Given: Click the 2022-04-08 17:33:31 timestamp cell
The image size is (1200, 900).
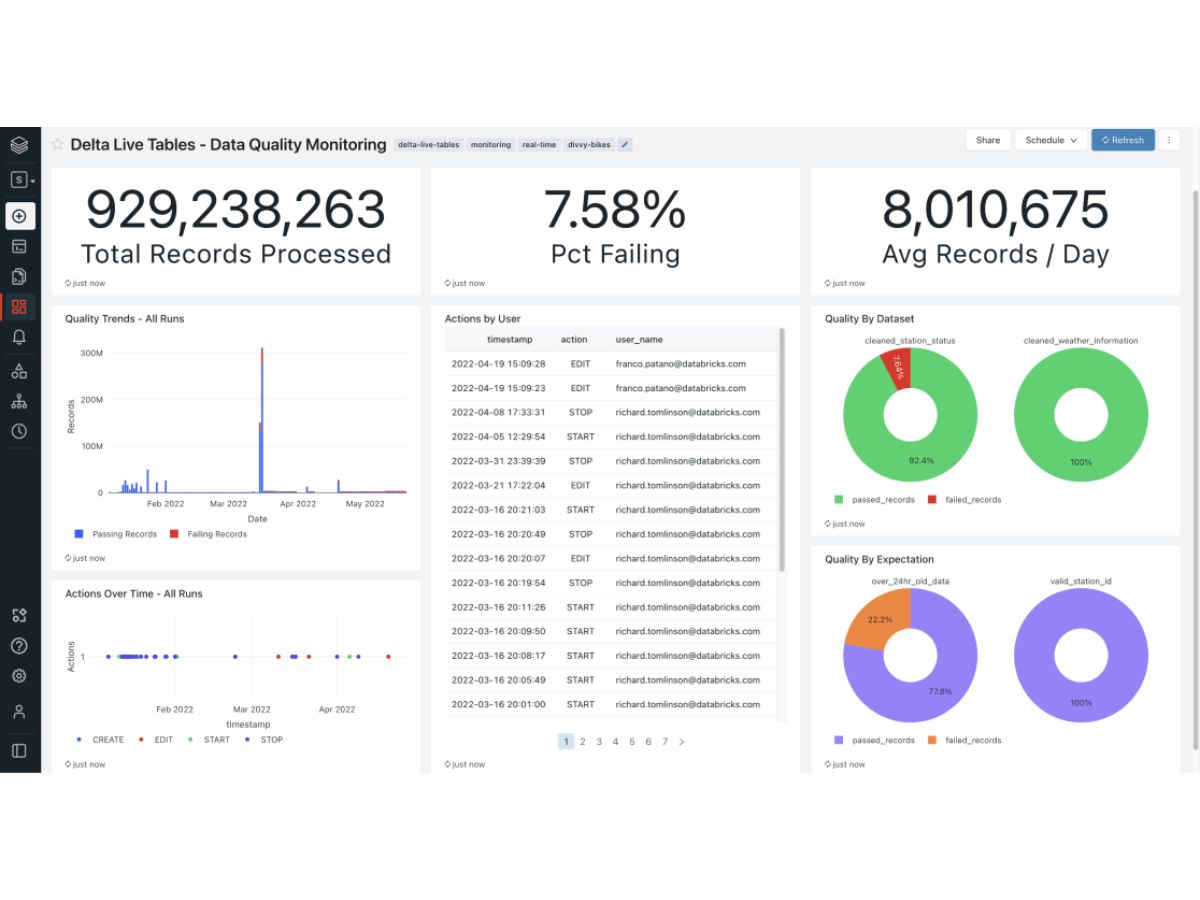Looking at the screenshot, I should 498,412.
